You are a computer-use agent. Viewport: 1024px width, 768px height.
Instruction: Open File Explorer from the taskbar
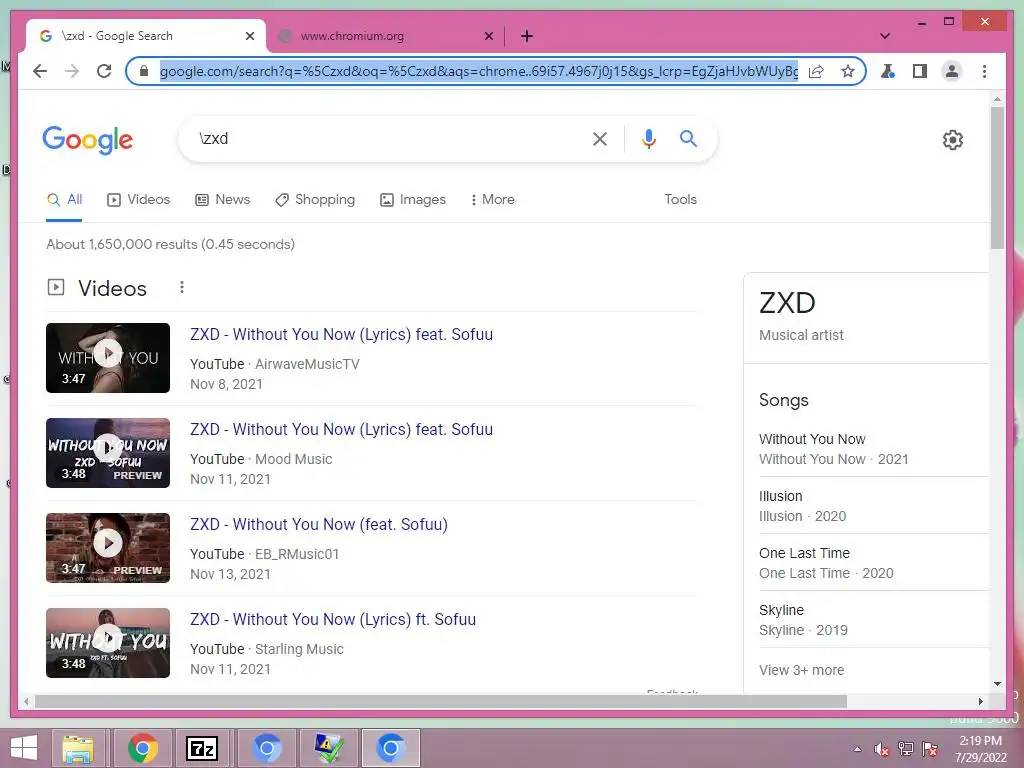click(78, 748)
